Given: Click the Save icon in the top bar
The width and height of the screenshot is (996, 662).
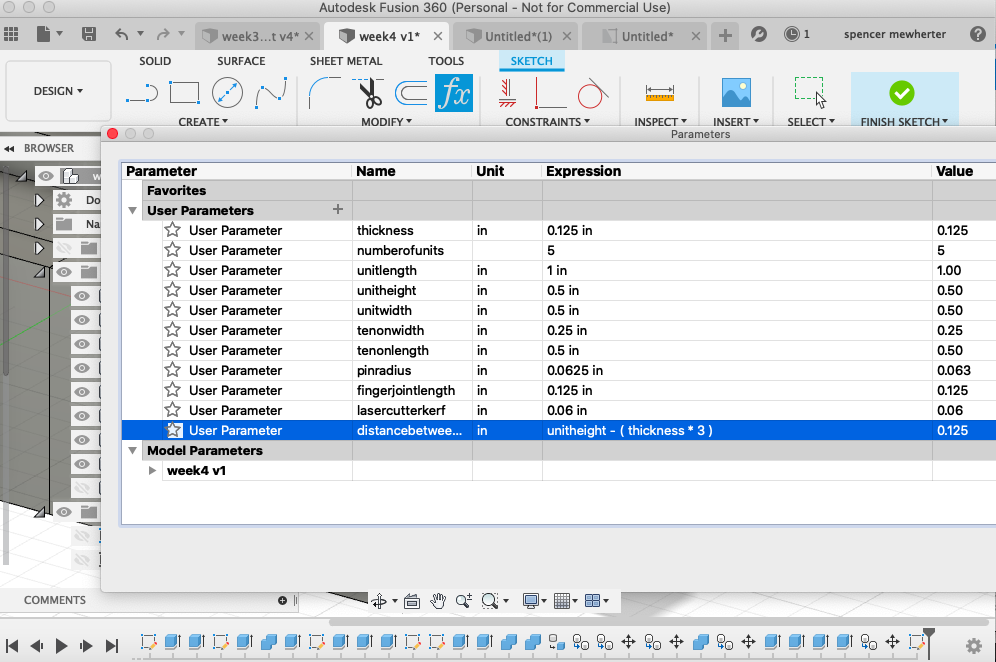Looking at the screenshot, I should pos(89,34).
